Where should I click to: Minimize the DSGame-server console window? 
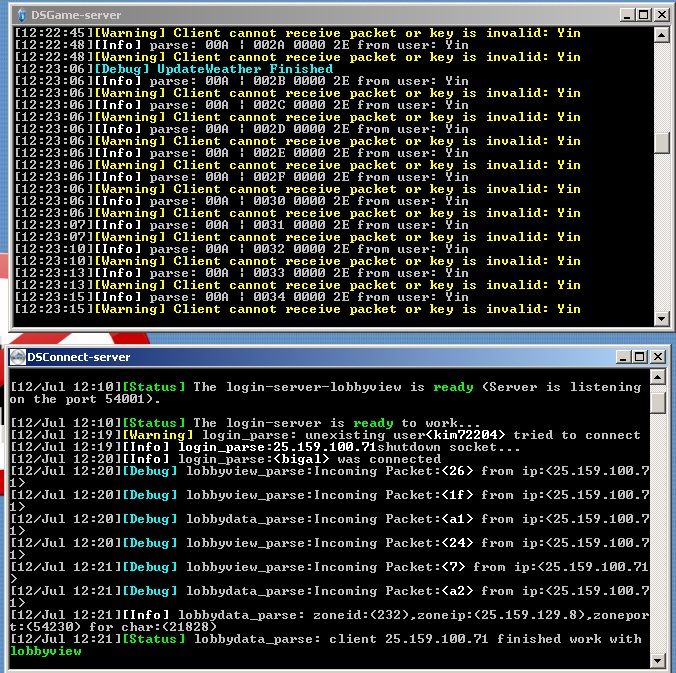[624, 15]
